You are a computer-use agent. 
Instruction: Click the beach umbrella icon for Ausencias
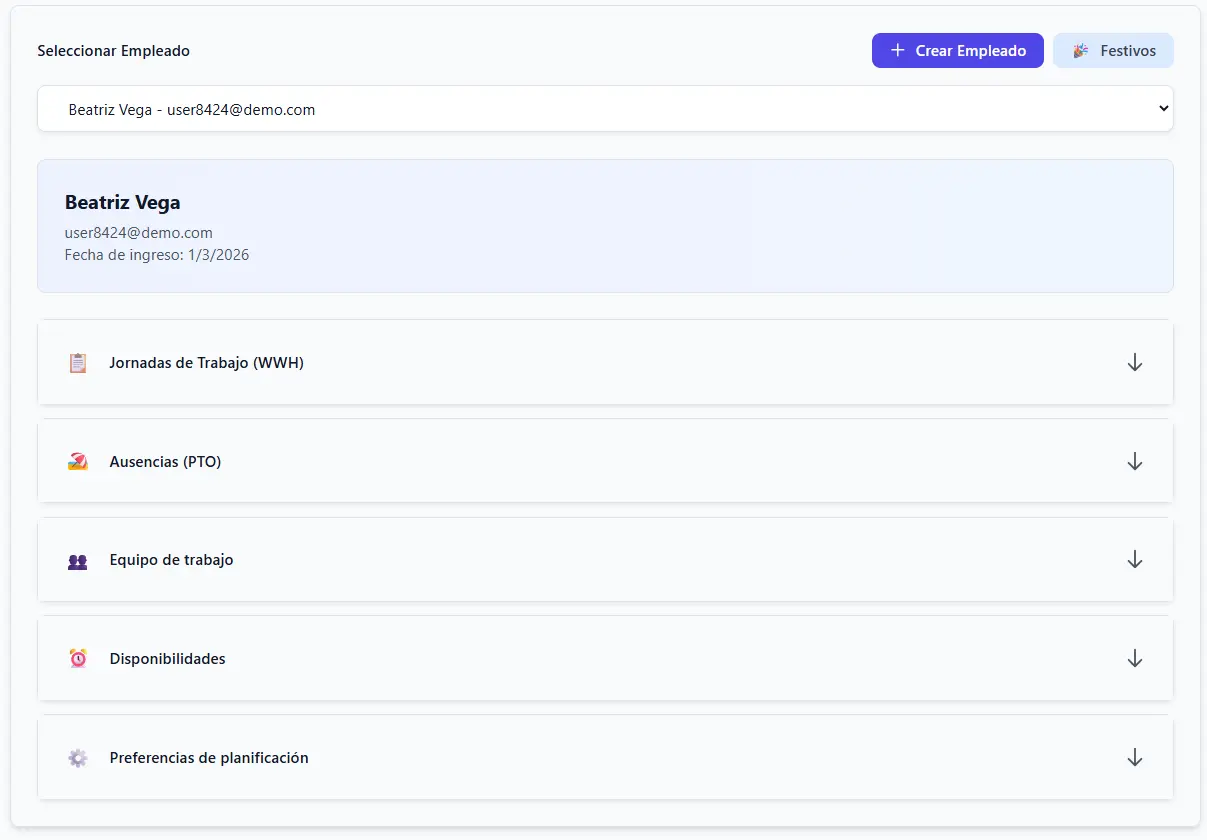point(78,462)
